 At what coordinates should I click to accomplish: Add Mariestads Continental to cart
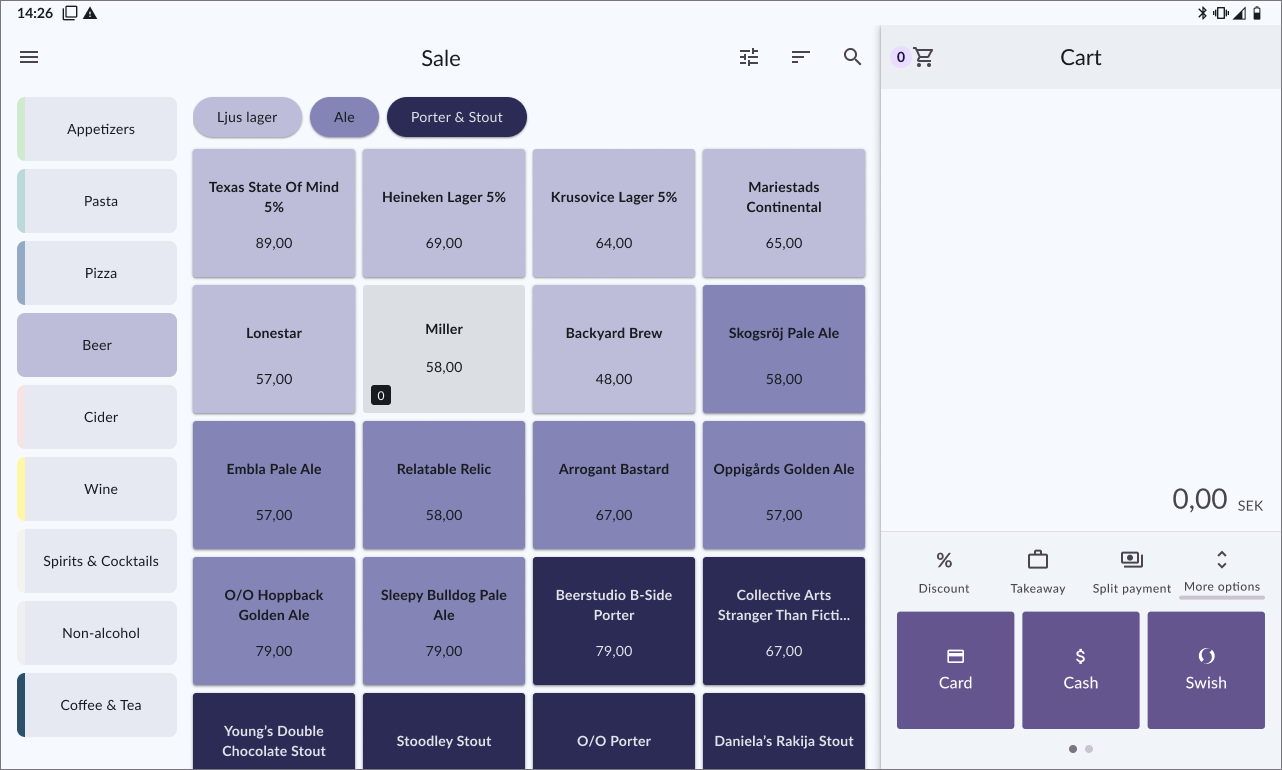(x=784, y=213)
